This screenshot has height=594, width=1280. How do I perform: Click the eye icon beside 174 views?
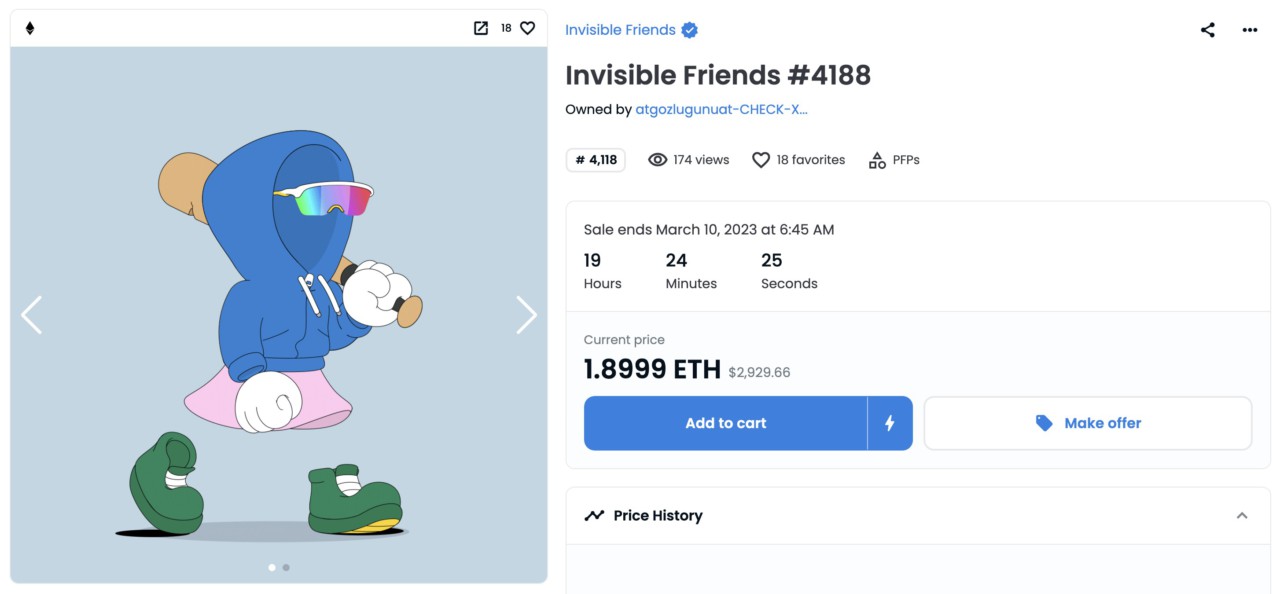656,159
